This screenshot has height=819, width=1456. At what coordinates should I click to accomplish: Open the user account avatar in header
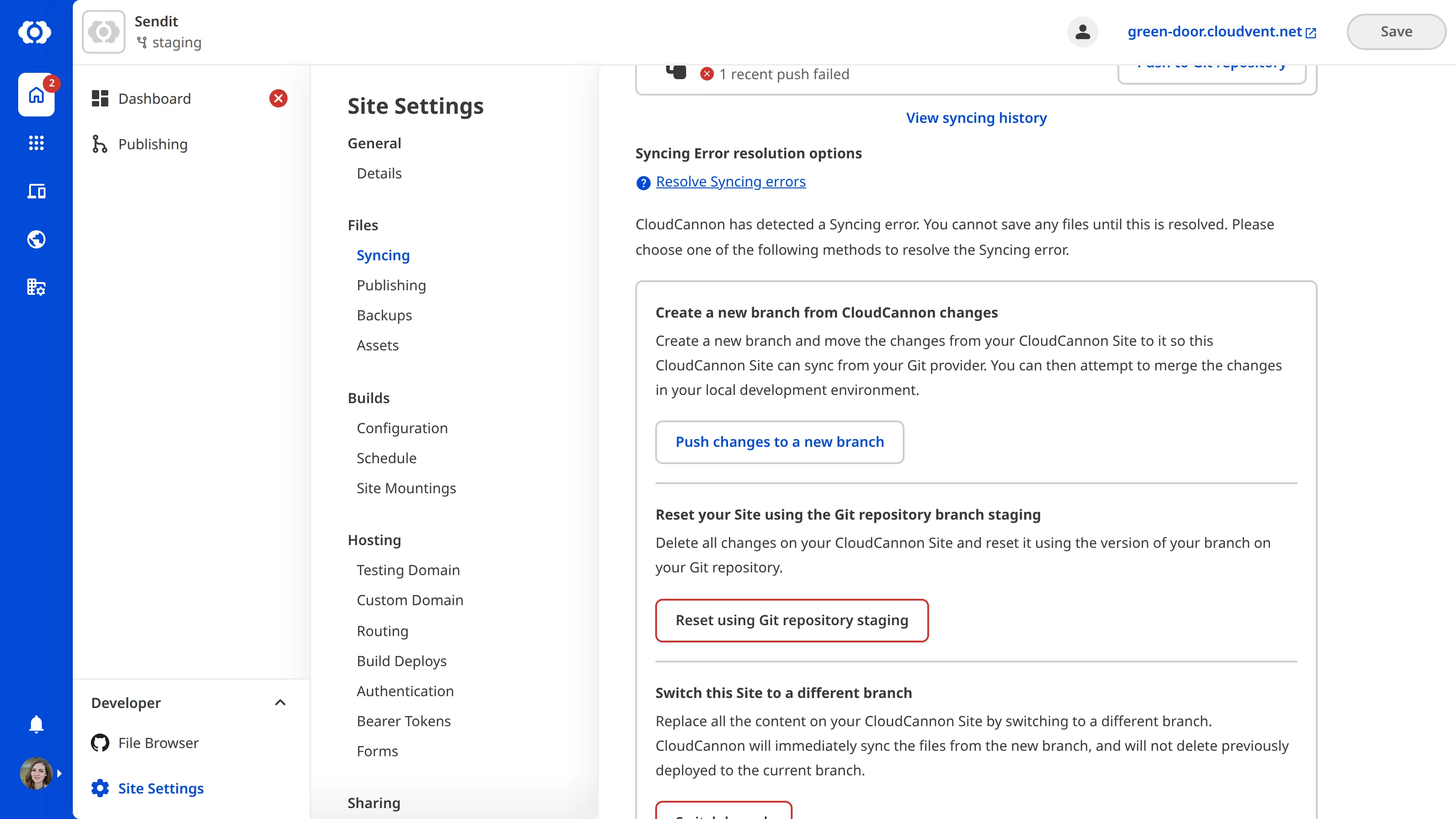click(1082, 32)
